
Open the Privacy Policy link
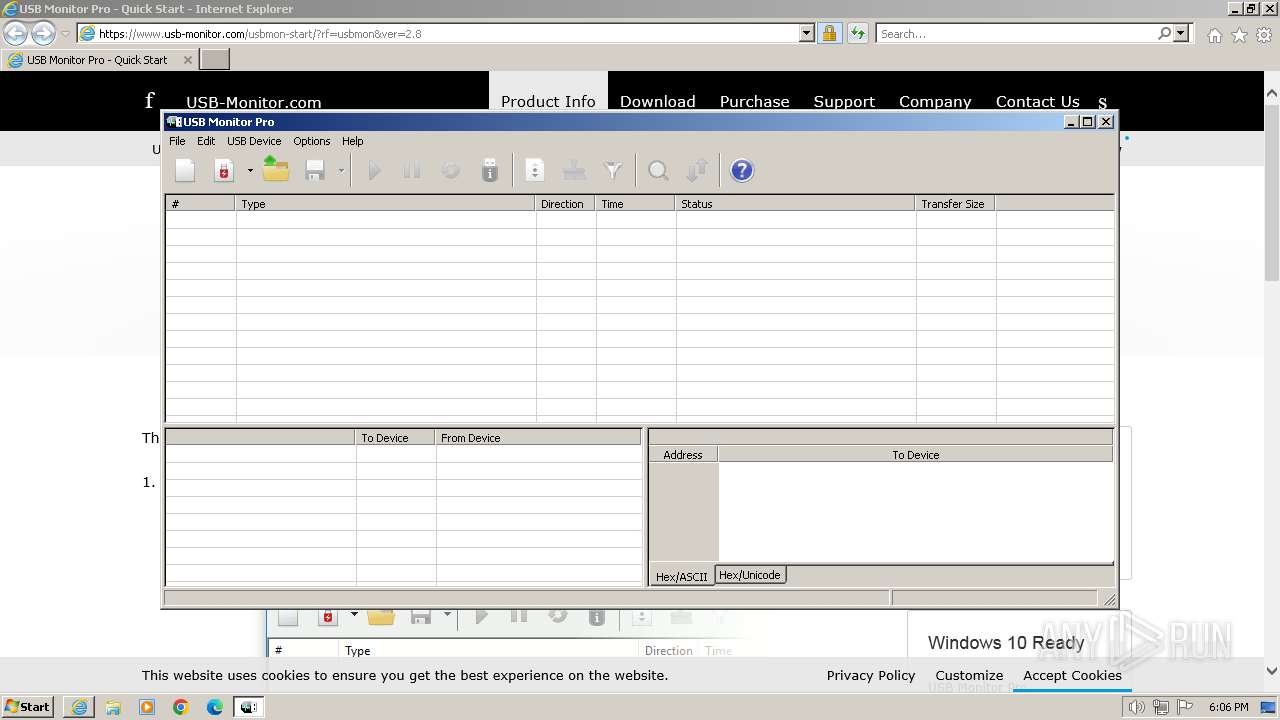point(871,675)
